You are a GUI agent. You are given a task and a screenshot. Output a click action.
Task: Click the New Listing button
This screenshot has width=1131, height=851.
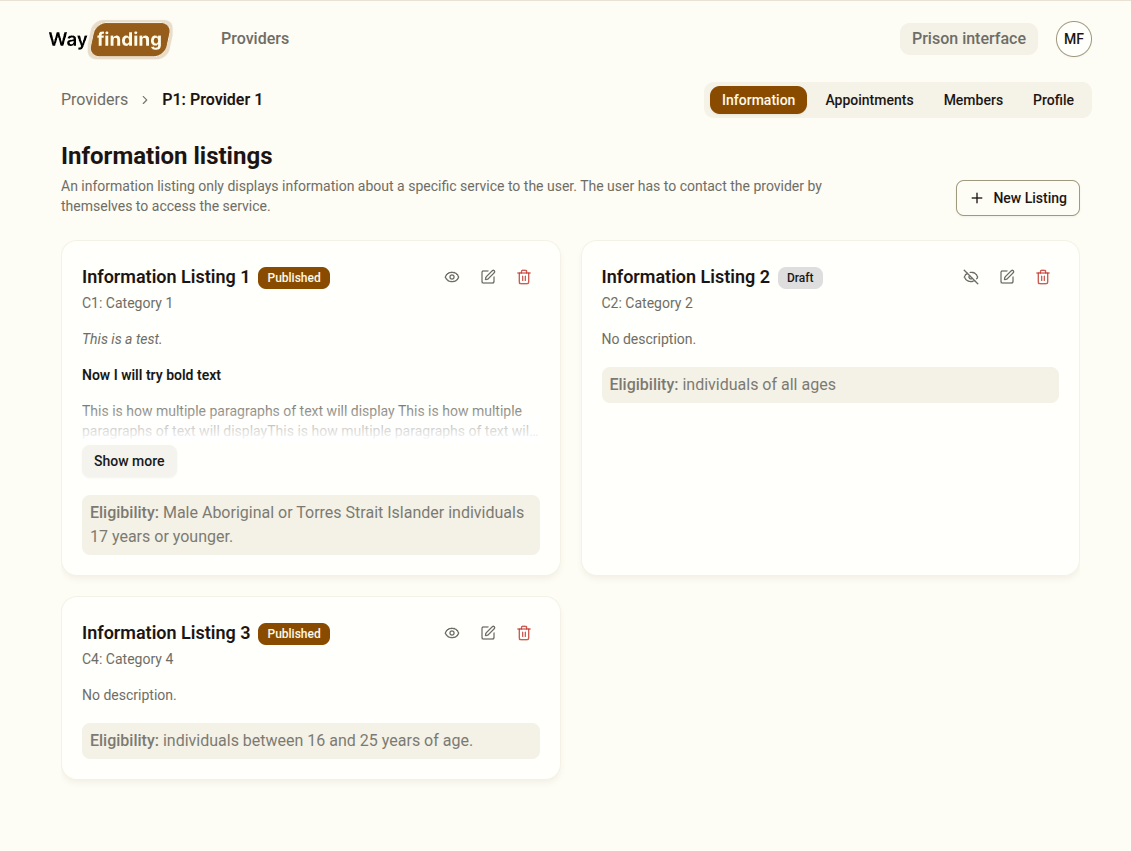coord(1017,198)
